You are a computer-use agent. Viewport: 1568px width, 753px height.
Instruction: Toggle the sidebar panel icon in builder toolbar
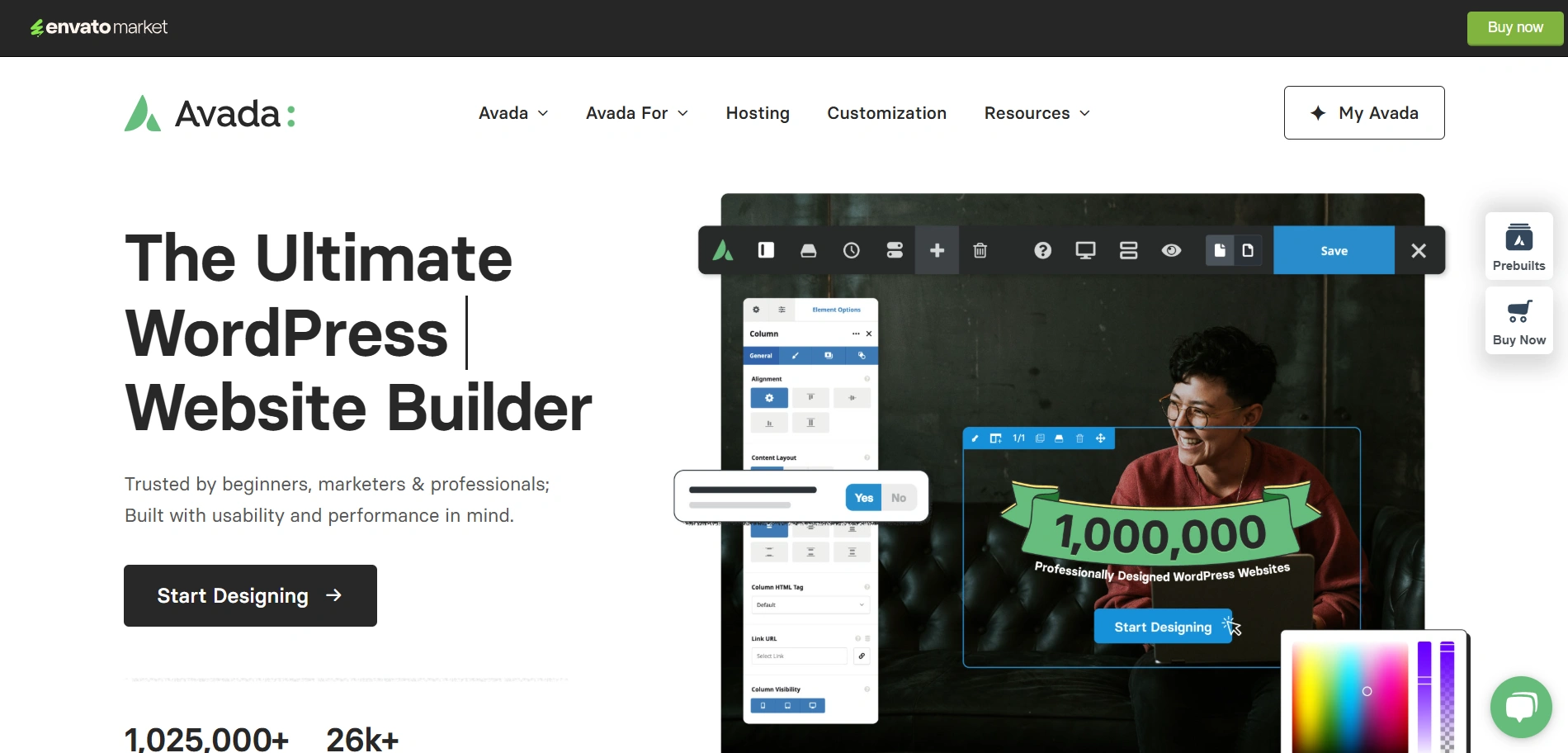click(x=766, y=250)
